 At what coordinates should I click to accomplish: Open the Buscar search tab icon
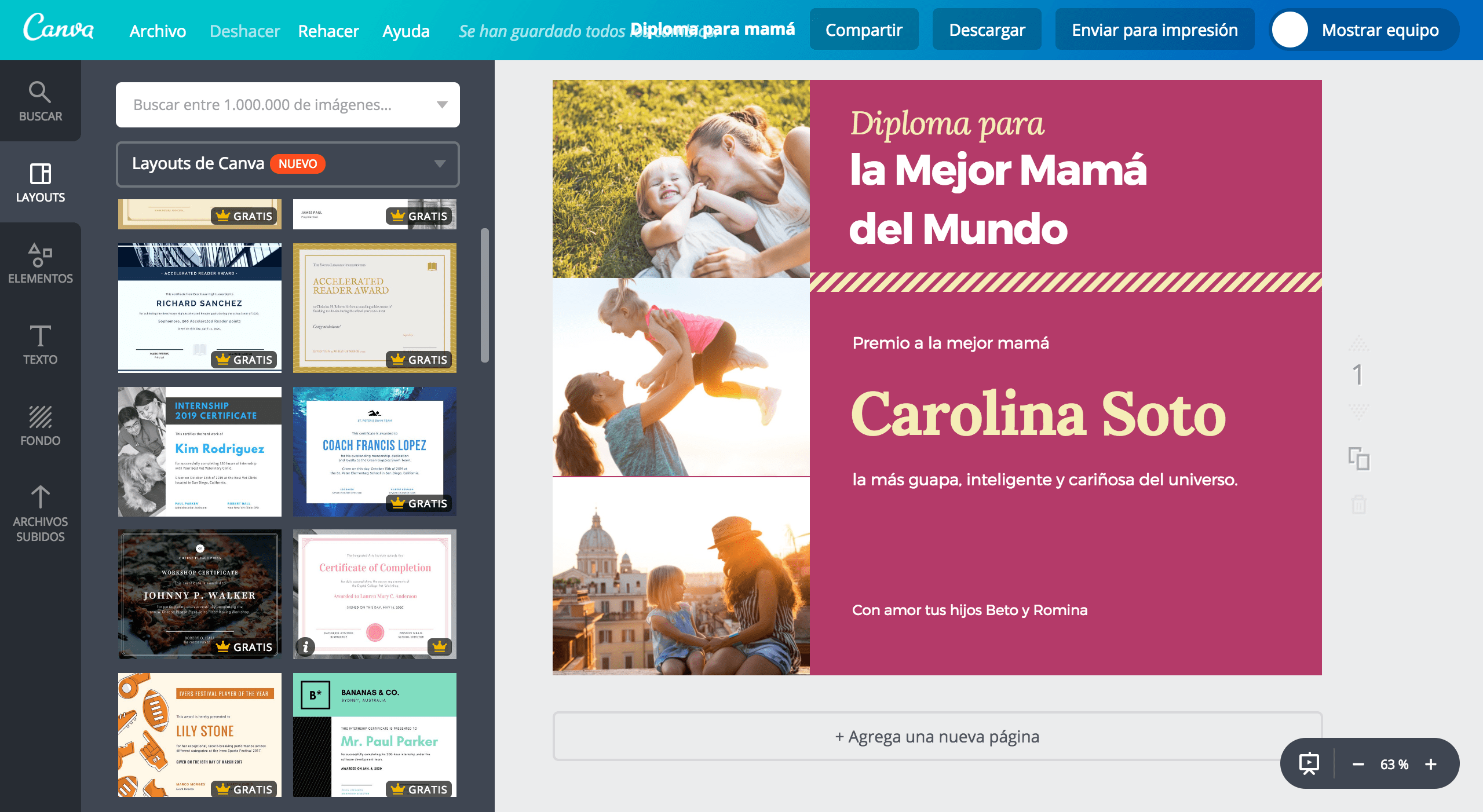coord(40,92)
